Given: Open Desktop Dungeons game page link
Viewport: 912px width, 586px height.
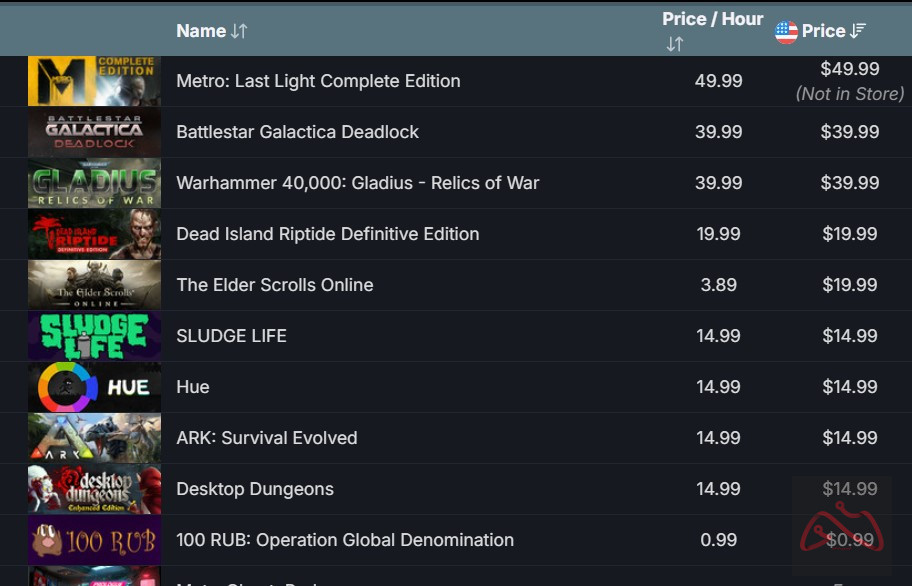Looking at the screenshot, I should (255, 489).
